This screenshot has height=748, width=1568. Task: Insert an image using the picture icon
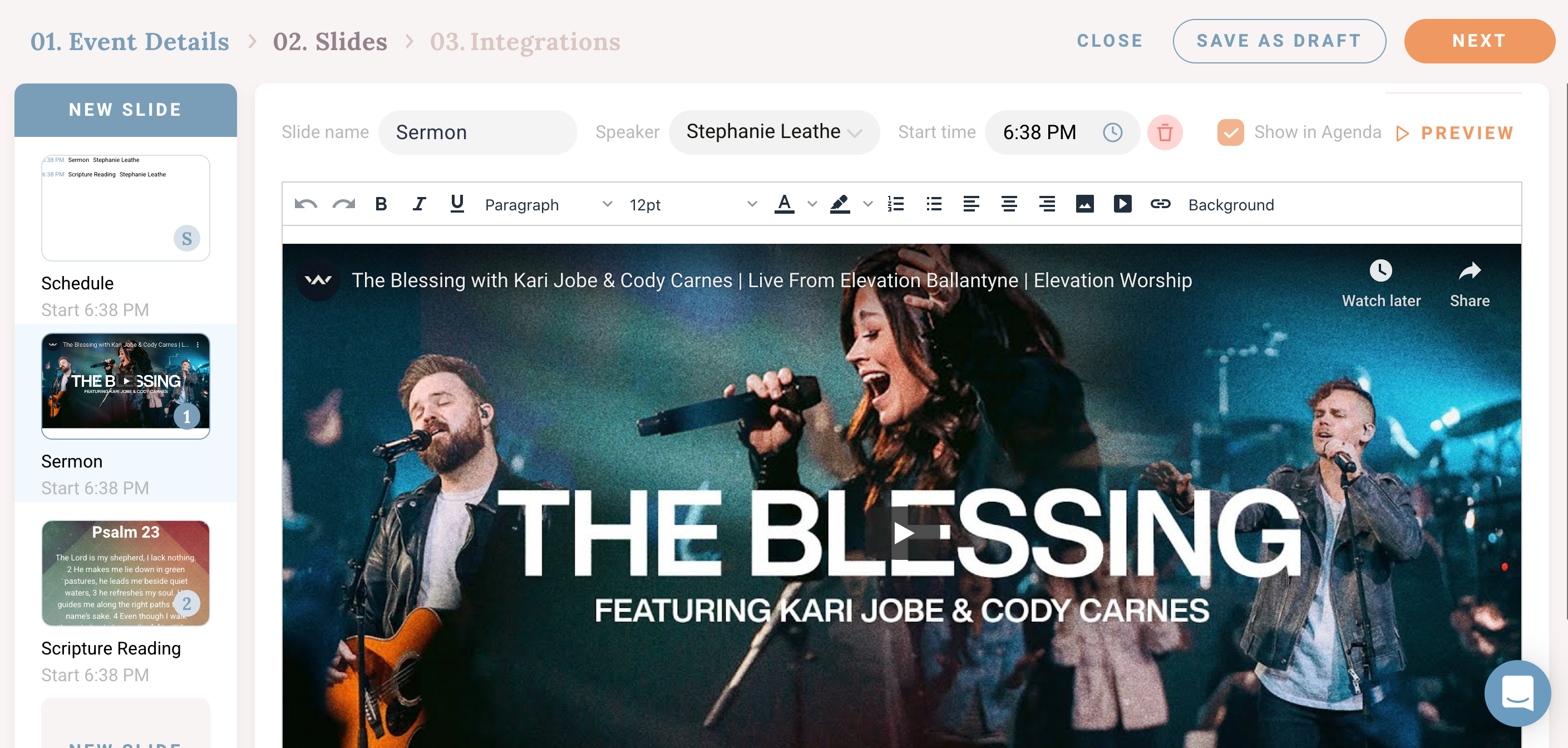[1084, 204]
